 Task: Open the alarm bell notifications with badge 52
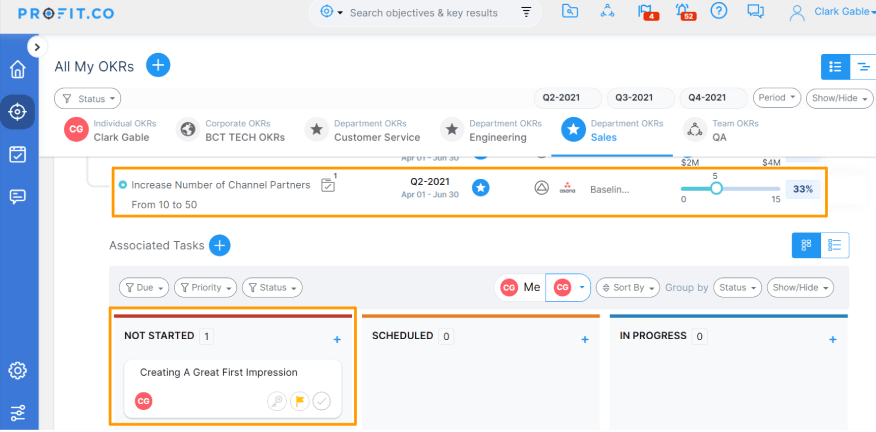[x=685, y=12]
